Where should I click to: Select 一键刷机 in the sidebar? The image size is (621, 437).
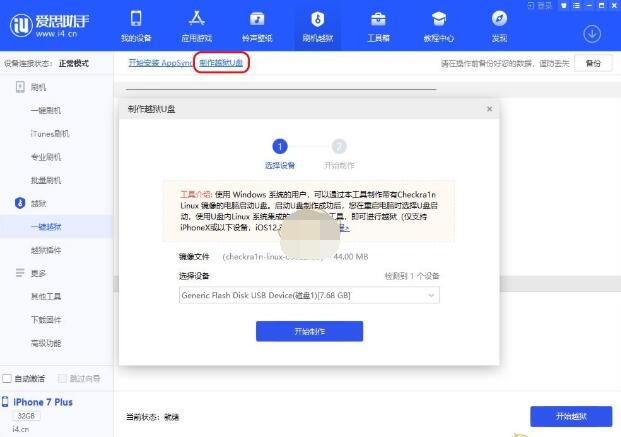pos(46,111)
